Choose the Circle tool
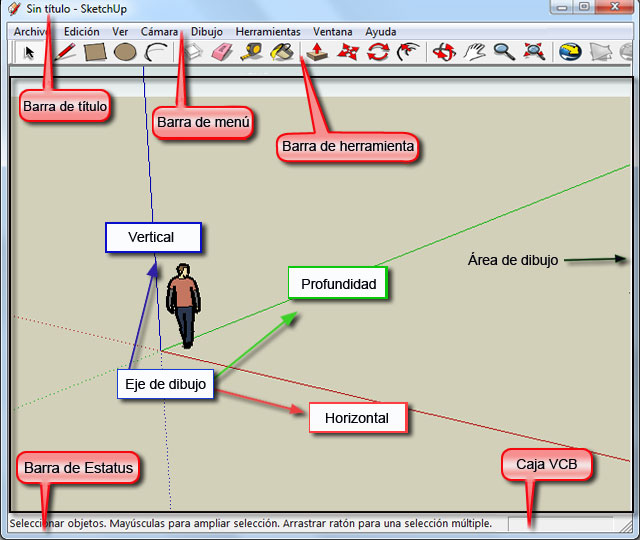This screenshot has height=540, width=640. [125, 52]
